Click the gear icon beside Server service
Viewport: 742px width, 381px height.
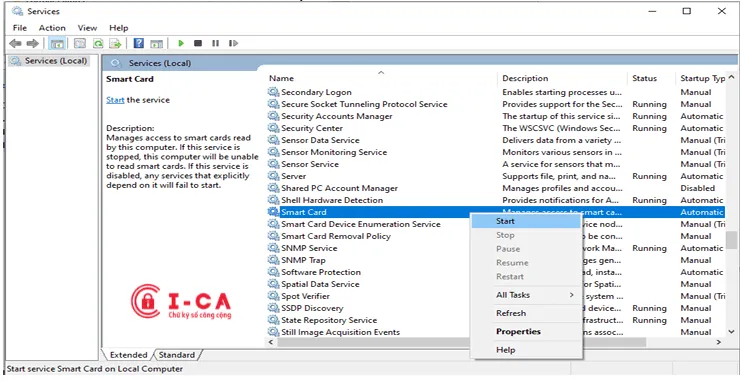(x=274, y=176)
